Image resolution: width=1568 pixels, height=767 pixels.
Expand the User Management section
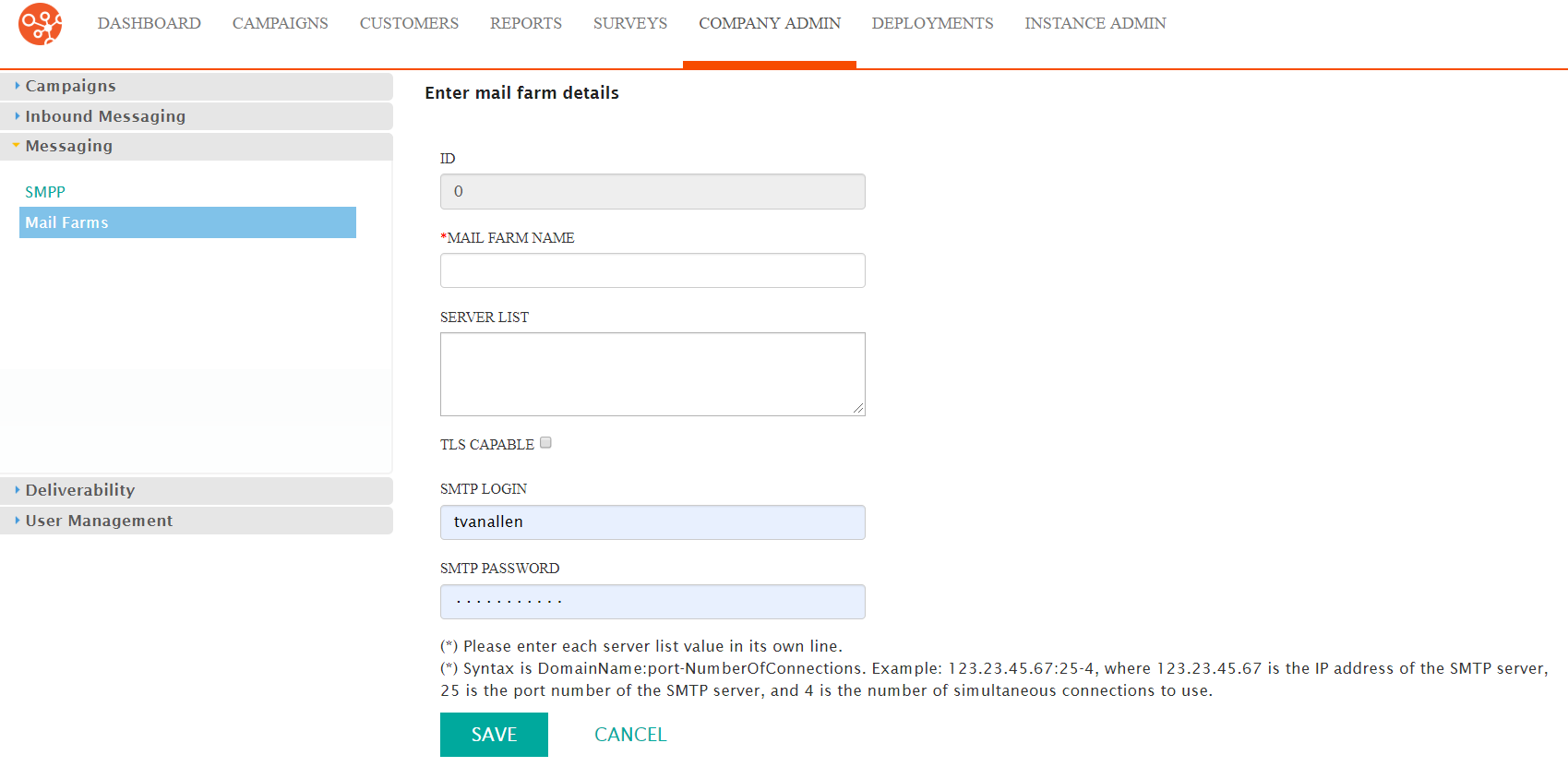[197, 521]
